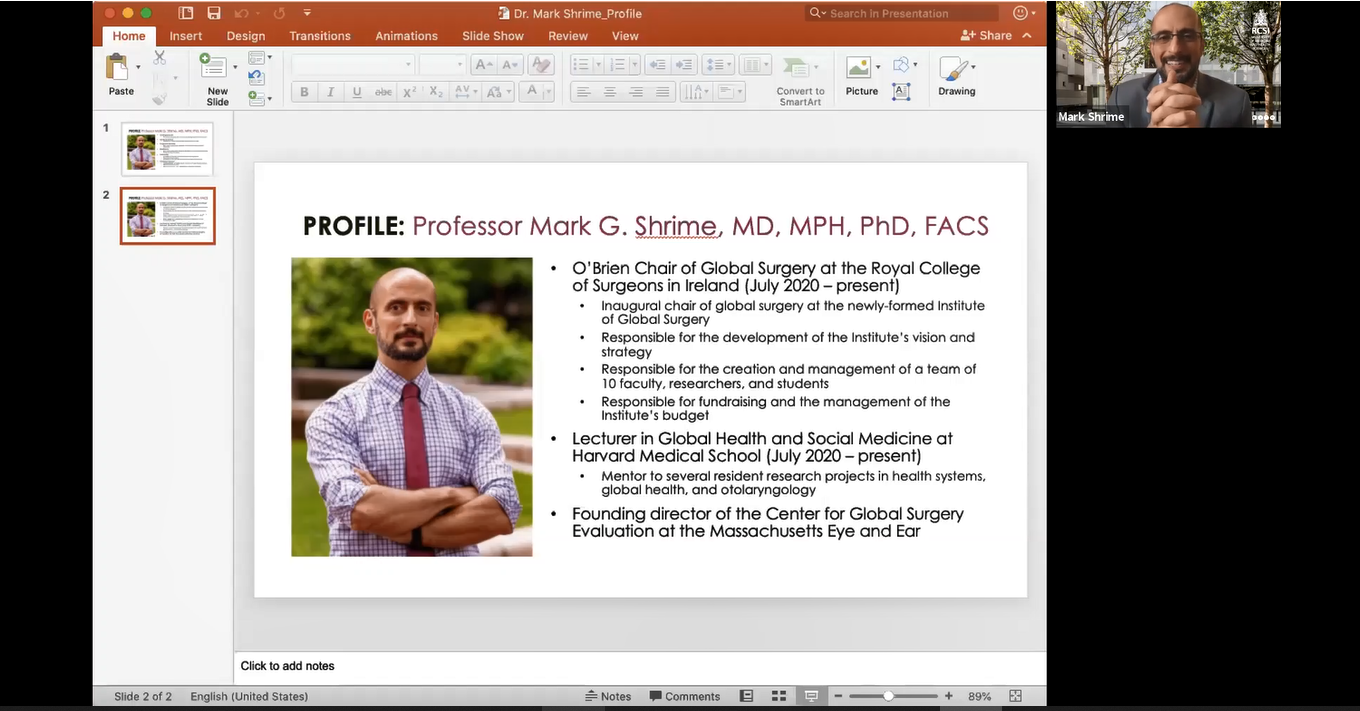This screenshot has width=1360, height=711.
Task: Open the Quick Access customize dropdown
Action: pos(307,13)
